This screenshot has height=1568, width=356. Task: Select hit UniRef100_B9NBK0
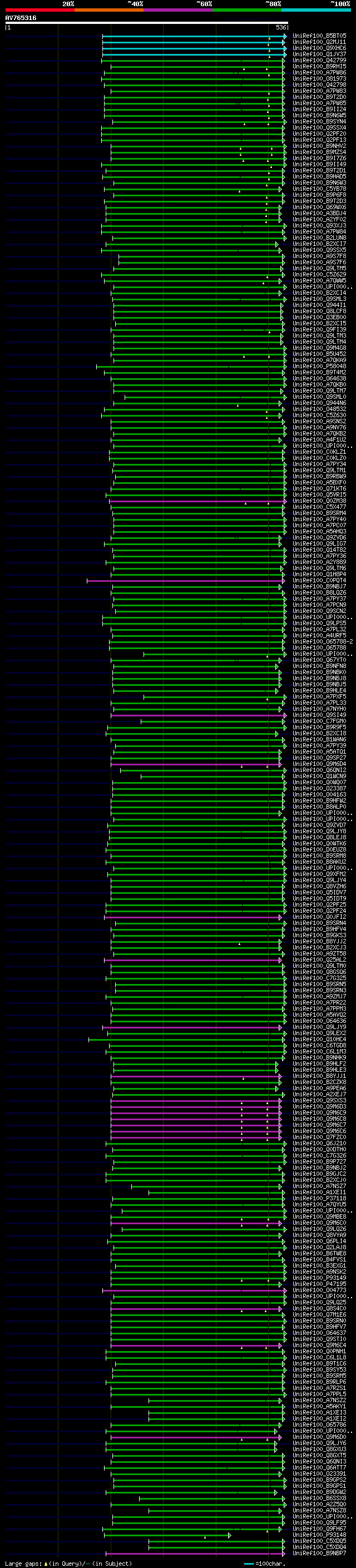[x=319, y=672]
